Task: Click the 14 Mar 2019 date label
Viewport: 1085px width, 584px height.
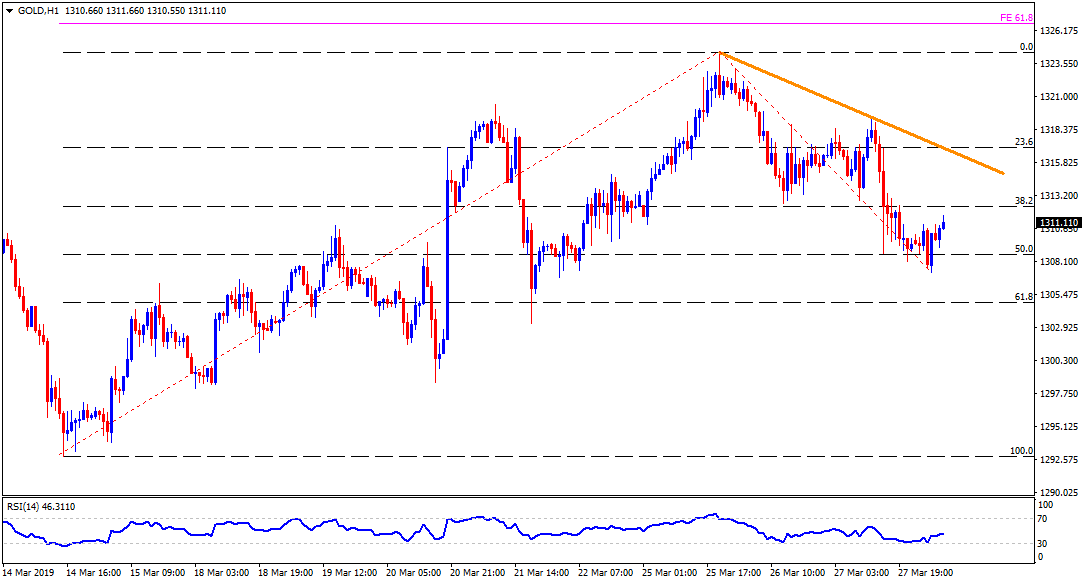Action: pyautogui.click(x=30, y=574)
